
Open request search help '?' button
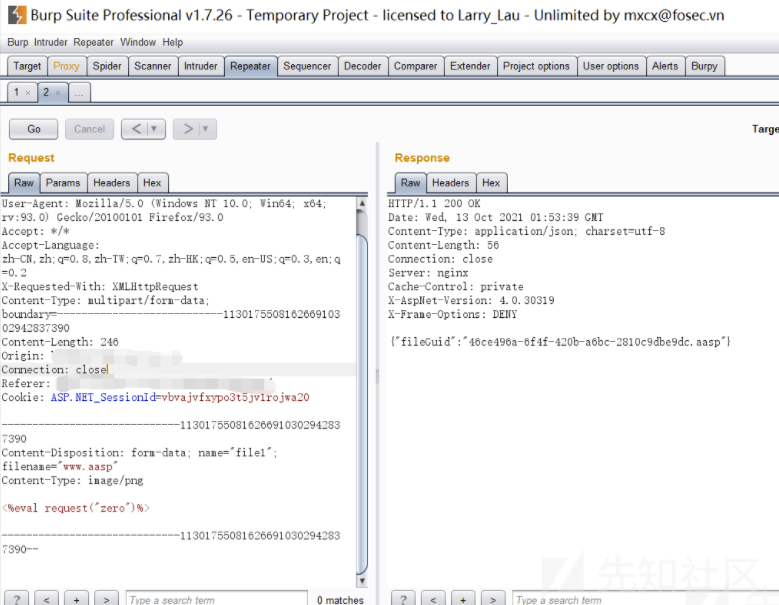17,600
